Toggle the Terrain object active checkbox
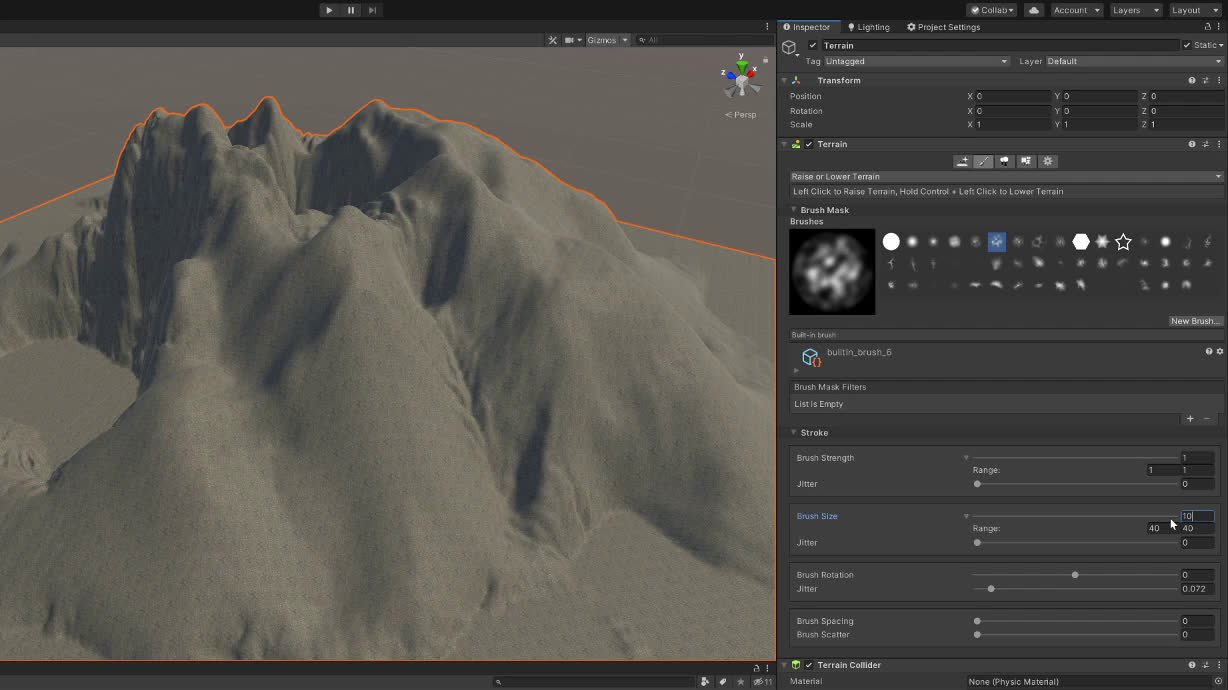 tap(813, 46)
